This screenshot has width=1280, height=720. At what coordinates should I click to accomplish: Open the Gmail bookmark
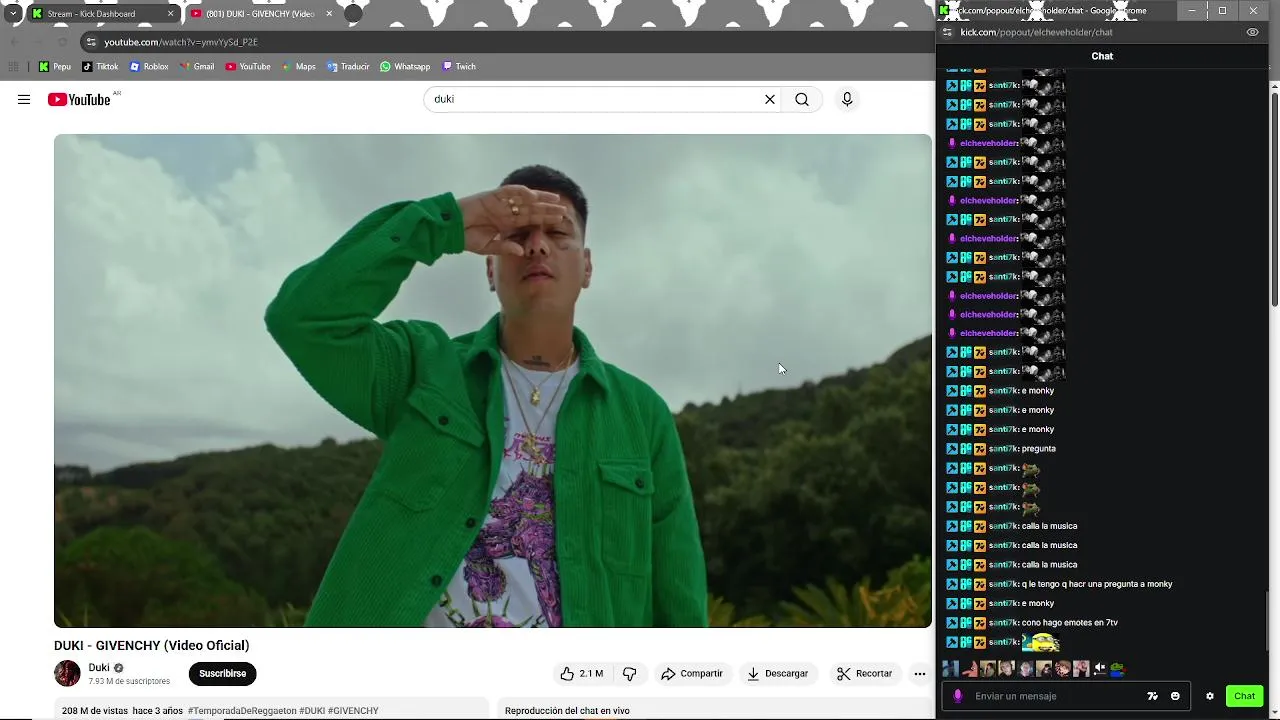tap(196, 67)
